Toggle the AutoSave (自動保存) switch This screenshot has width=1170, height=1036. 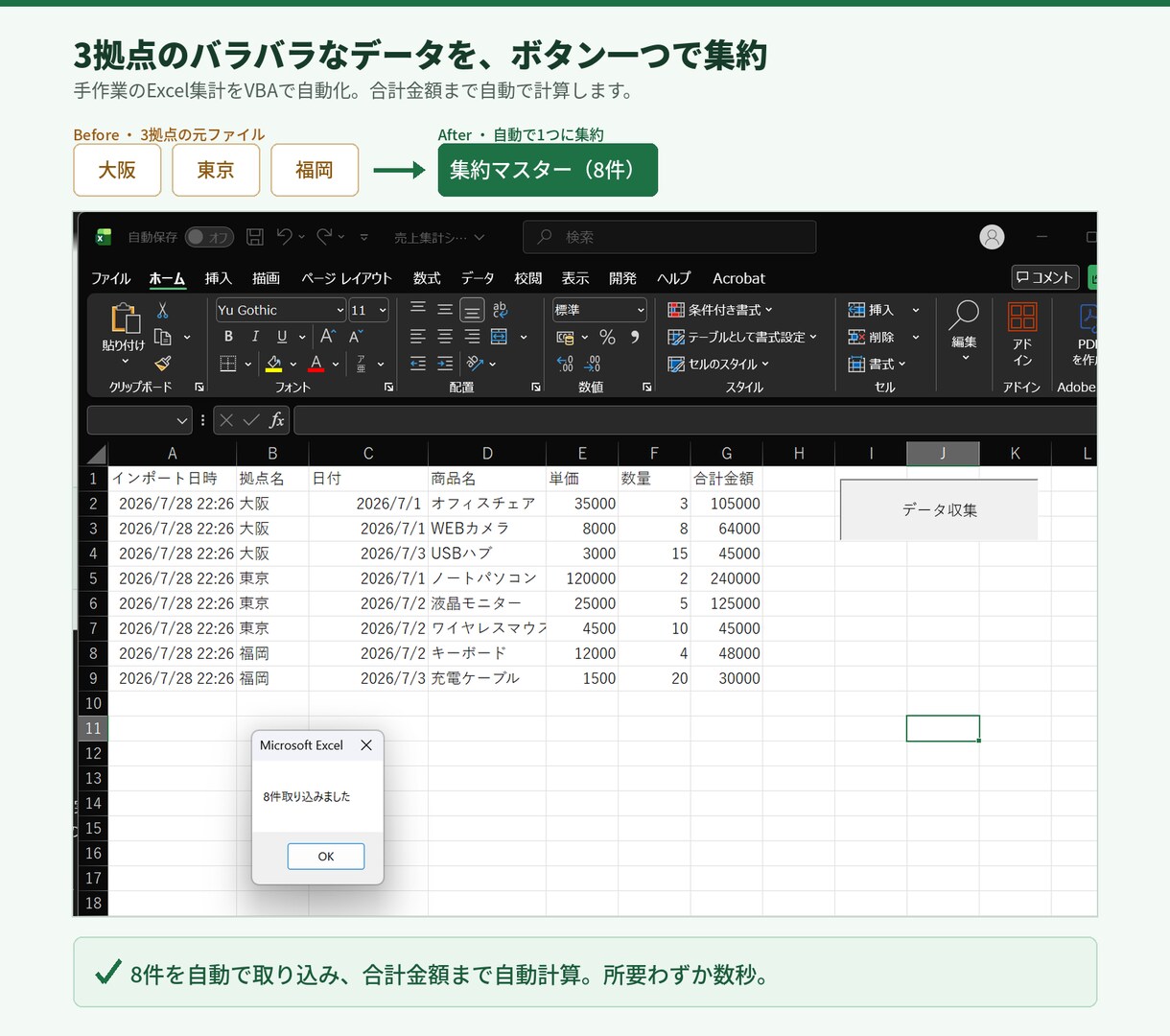pyautogui.click(x=209, y=236)
